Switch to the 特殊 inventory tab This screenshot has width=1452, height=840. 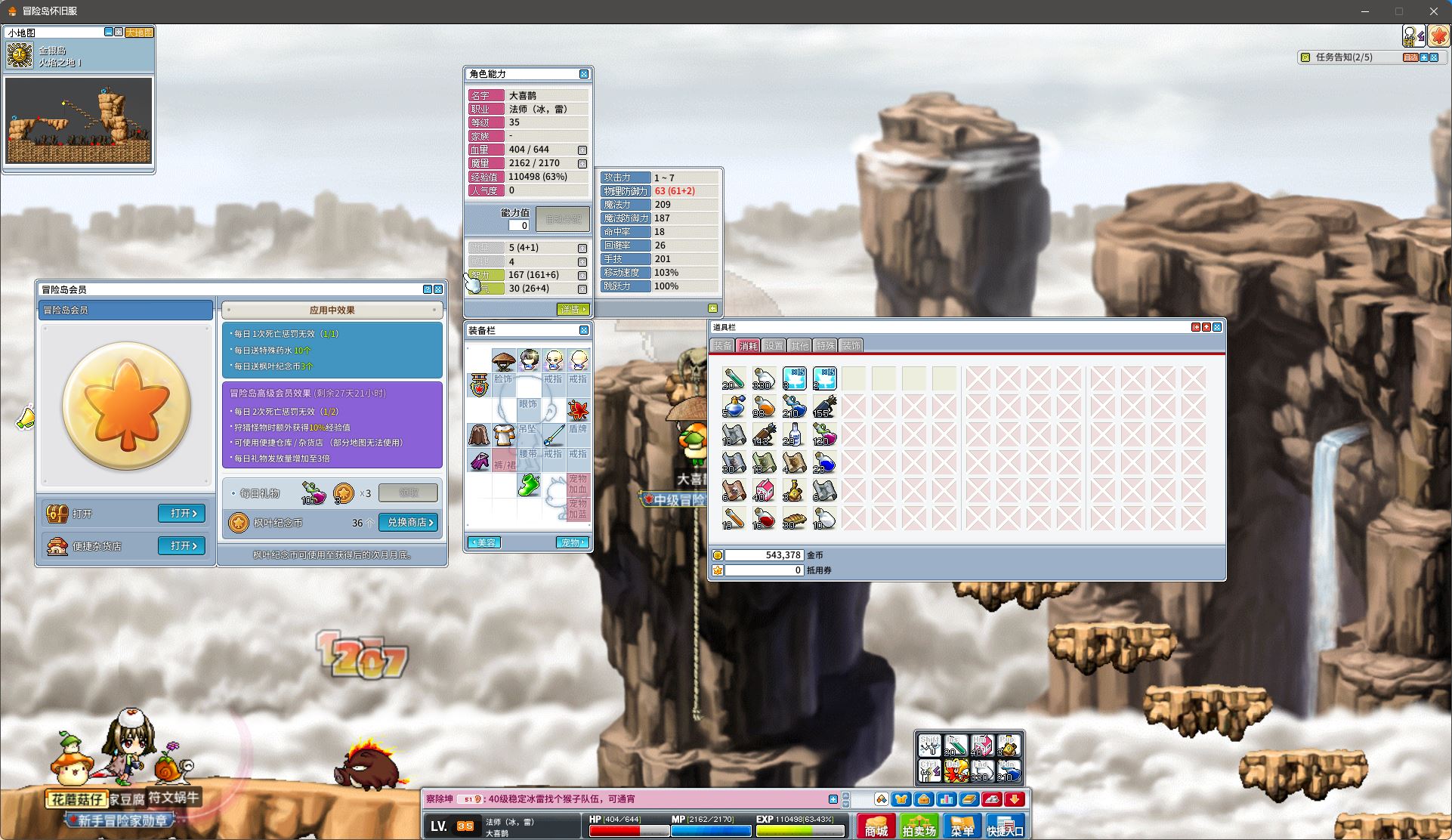826,345
